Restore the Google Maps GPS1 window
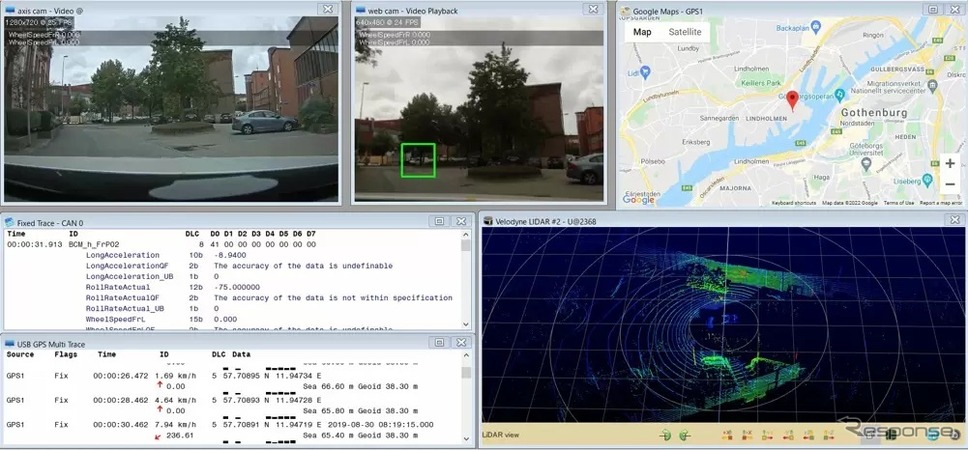 click(932, 9)
